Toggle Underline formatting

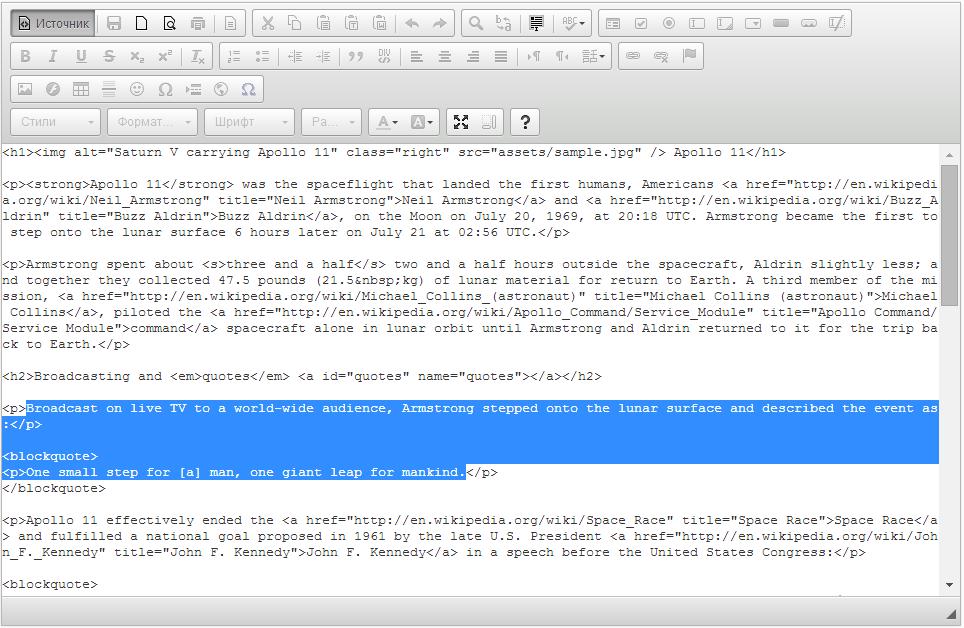click(81, 56)
